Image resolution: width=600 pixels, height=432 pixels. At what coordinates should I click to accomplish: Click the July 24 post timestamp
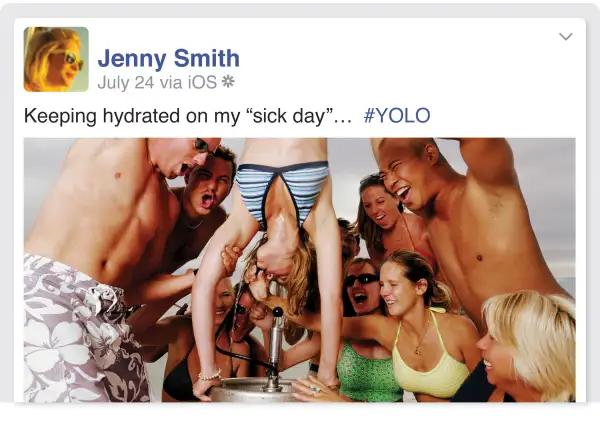(x=126, y=82)
